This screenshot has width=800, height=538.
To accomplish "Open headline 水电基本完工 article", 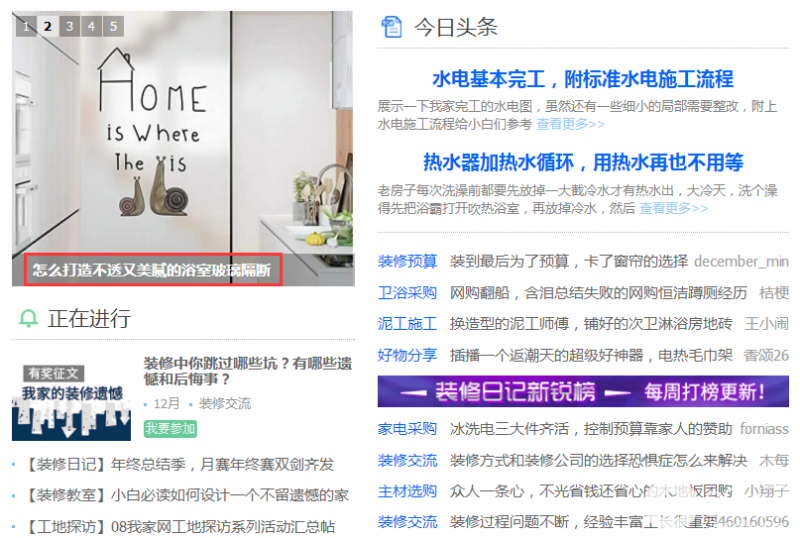I will click(583, 79).
